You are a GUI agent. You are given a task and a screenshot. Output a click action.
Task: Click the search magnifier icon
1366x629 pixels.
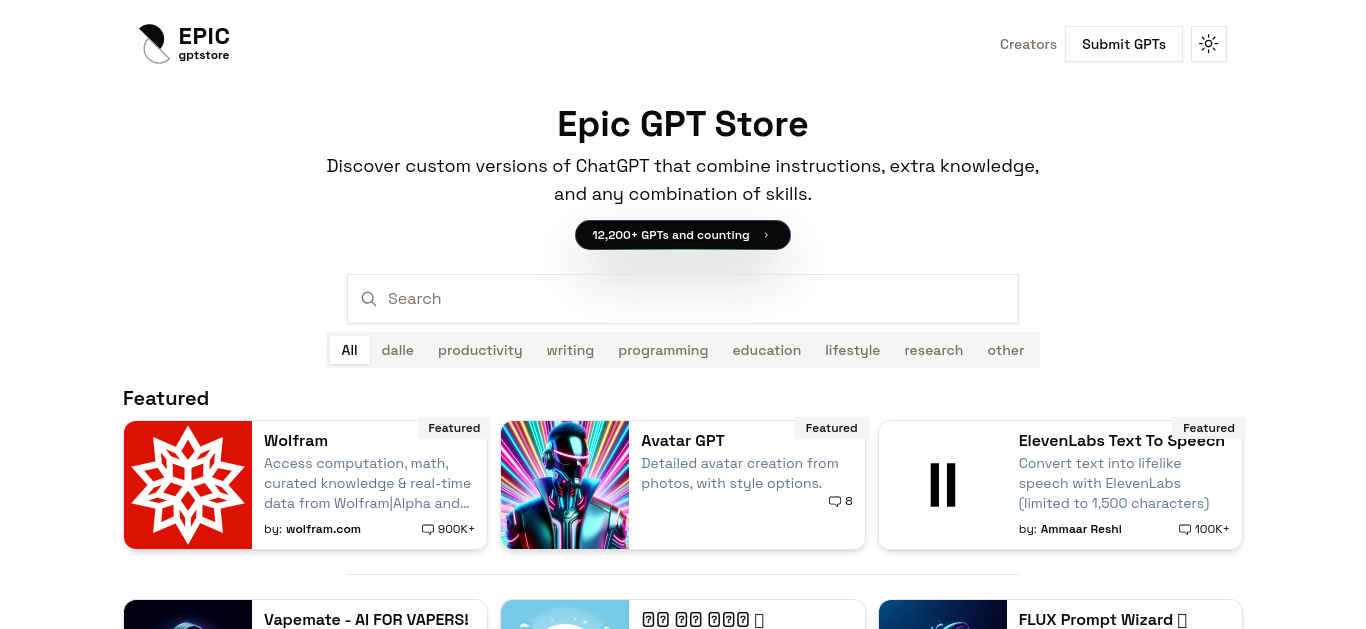tap(369, 299)
